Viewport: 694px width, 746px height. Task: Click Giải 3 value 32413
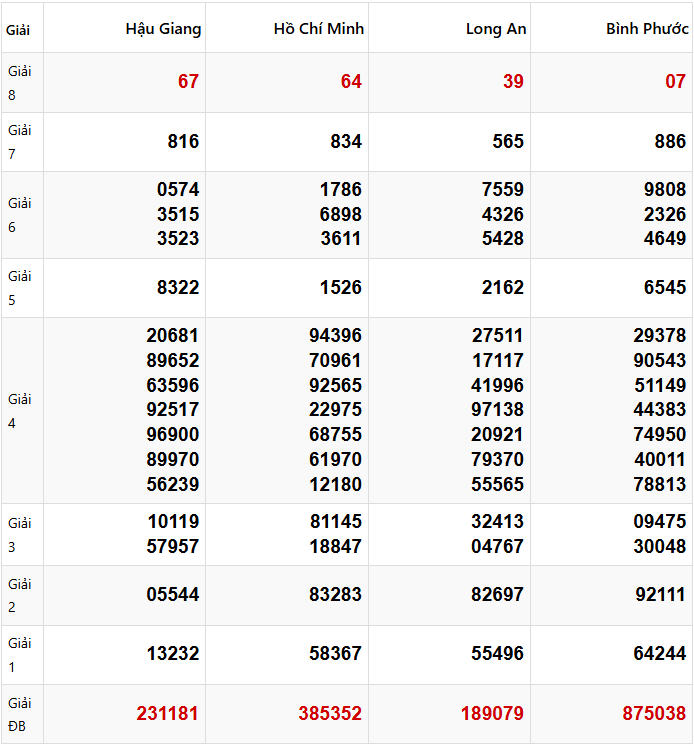(498, 521)
